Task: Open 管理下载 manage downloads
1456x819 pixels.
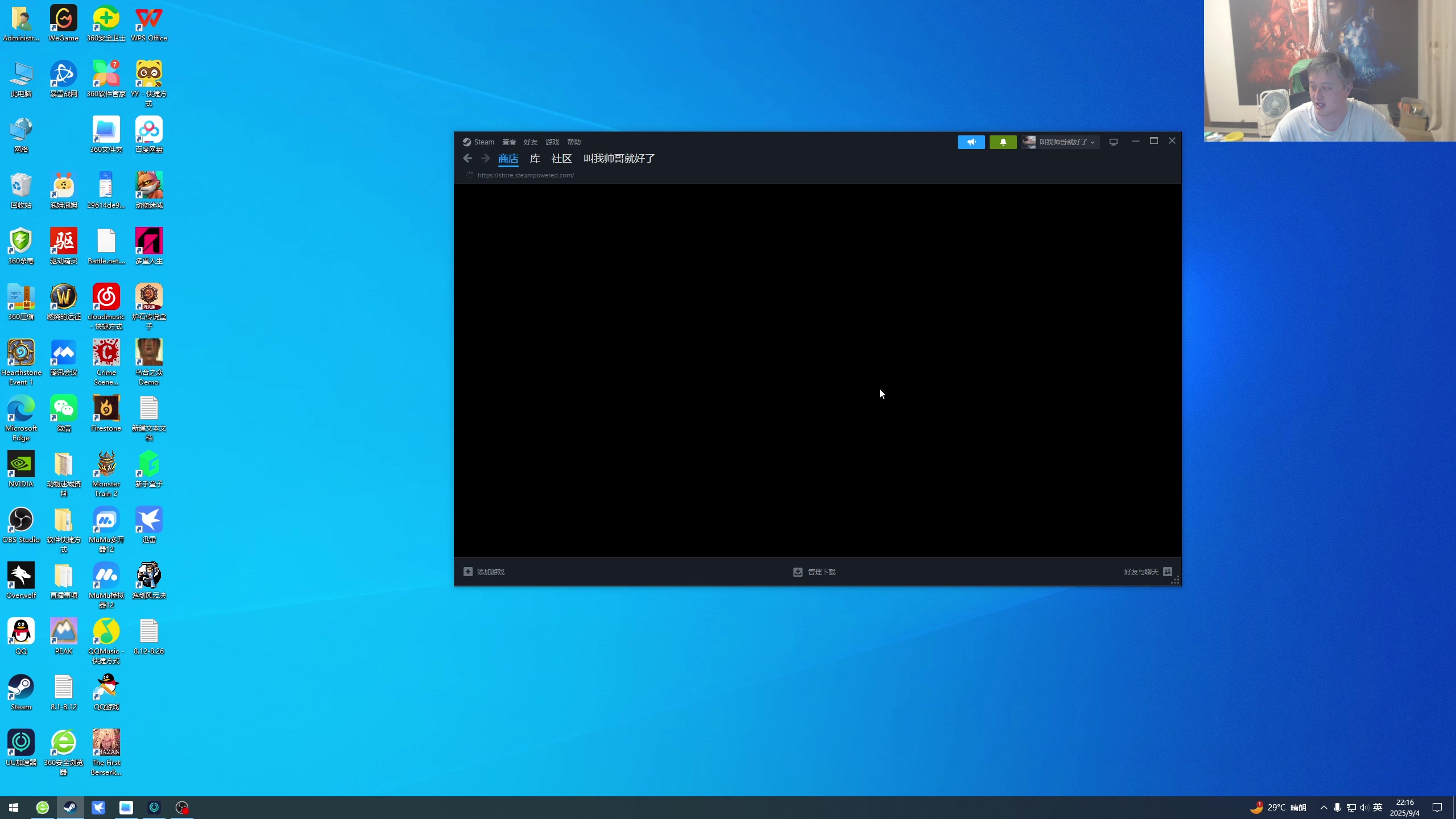Action: [x=814, y=572]
